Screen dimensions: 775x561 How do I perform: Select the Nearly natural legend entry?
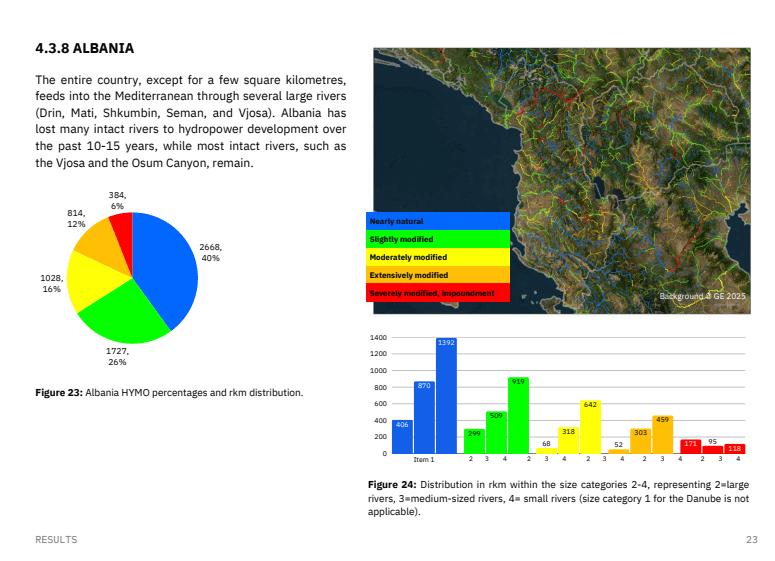[x=438, y=221]
